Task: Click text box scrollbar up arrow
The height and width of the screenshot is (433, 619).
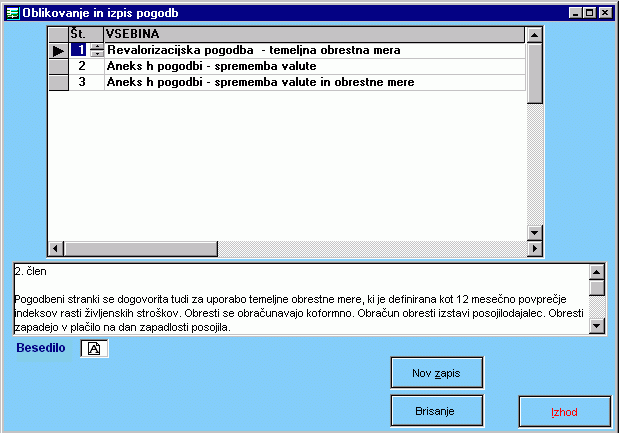Action: tap(596, 272)
